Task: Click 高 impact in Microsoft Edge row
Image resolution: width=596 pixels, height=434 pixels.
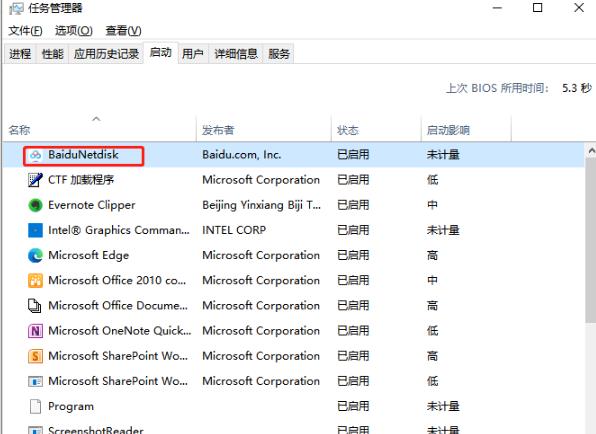Action: click(432, 255)
